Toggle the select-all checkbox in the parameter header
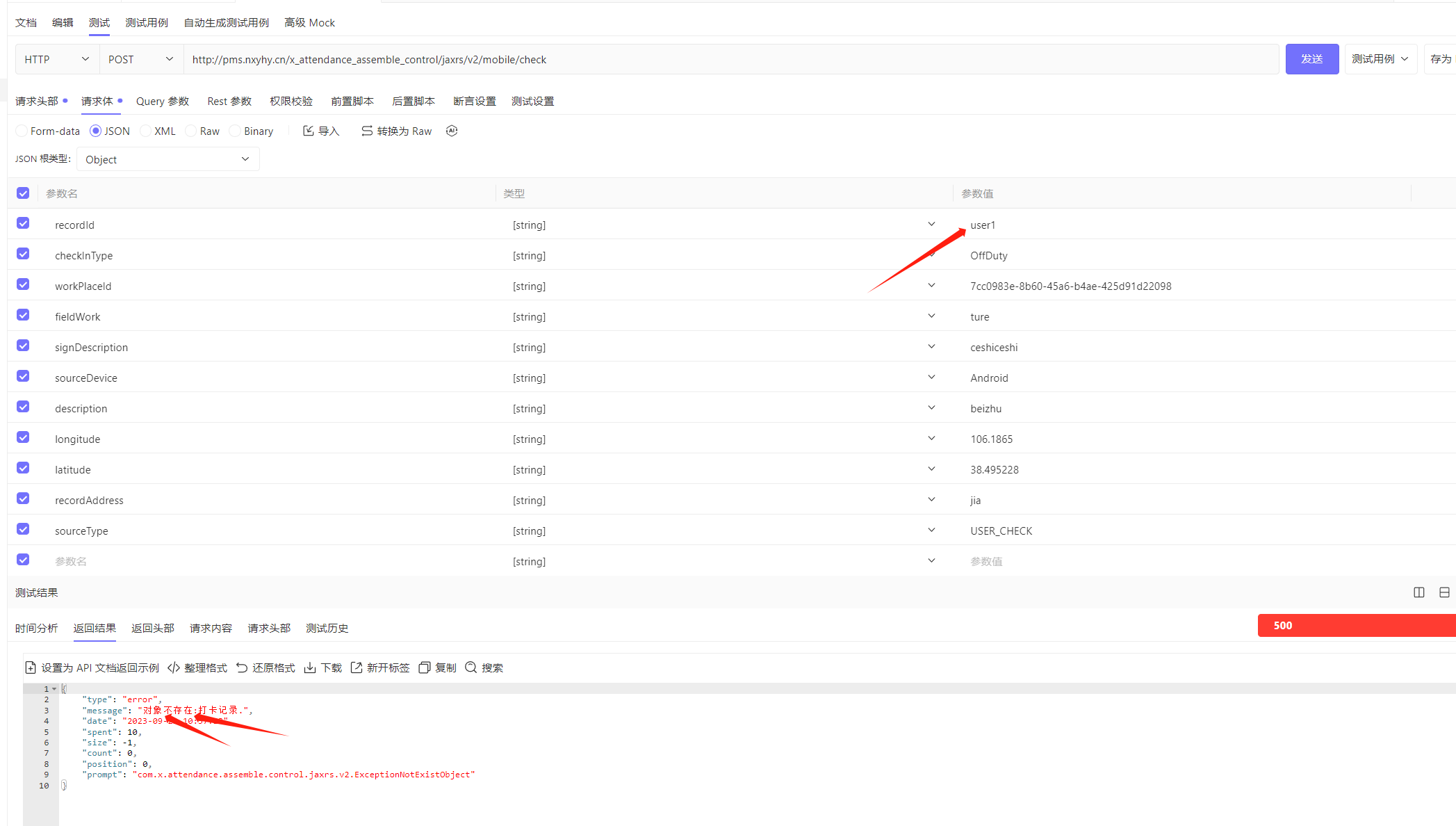Viewport: 1456px width, 826px height. click(x=23, y=193)
